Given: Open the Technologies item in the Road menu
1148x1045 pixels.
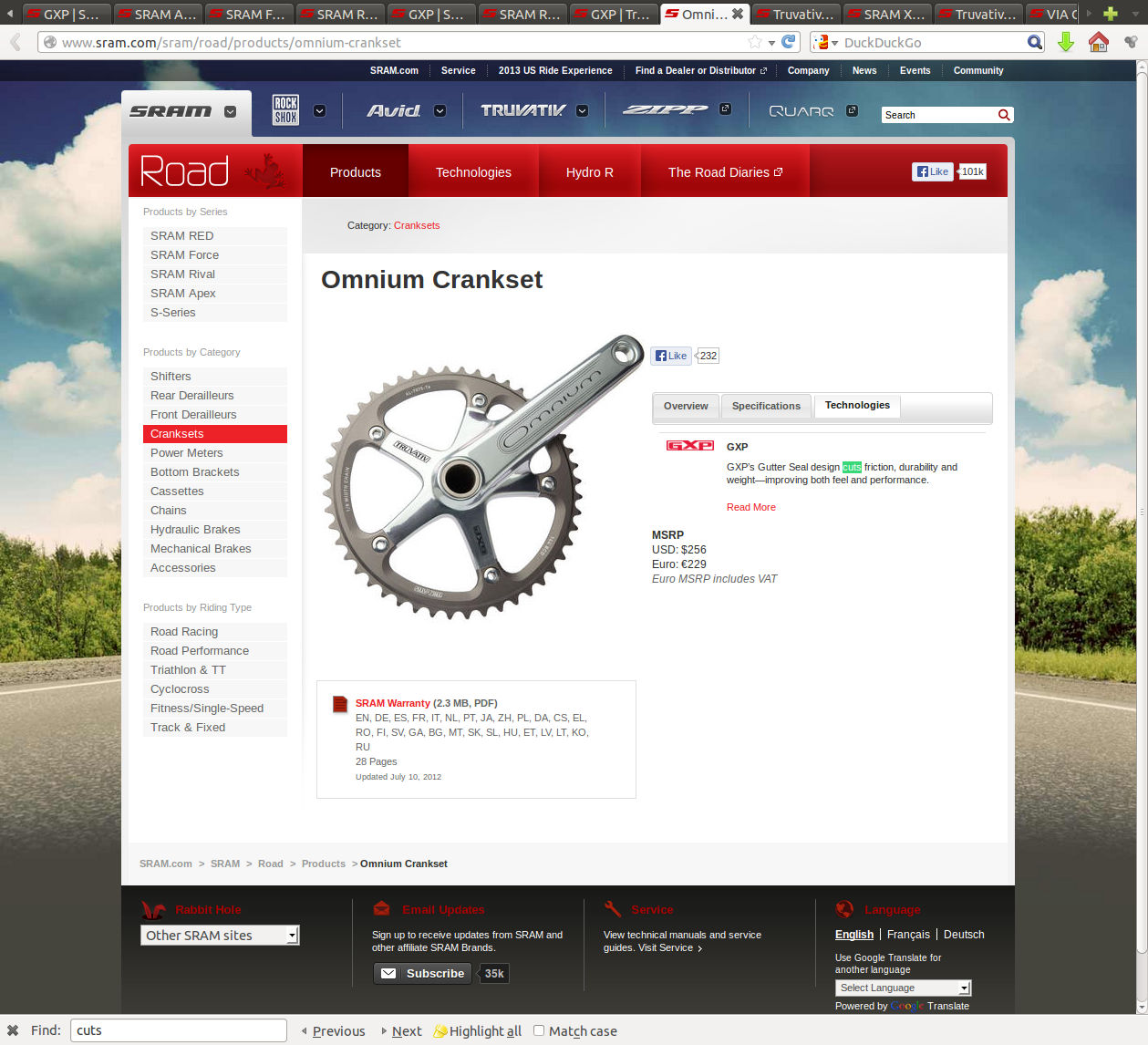Looking at the screenshot, I should pos(473,172).
